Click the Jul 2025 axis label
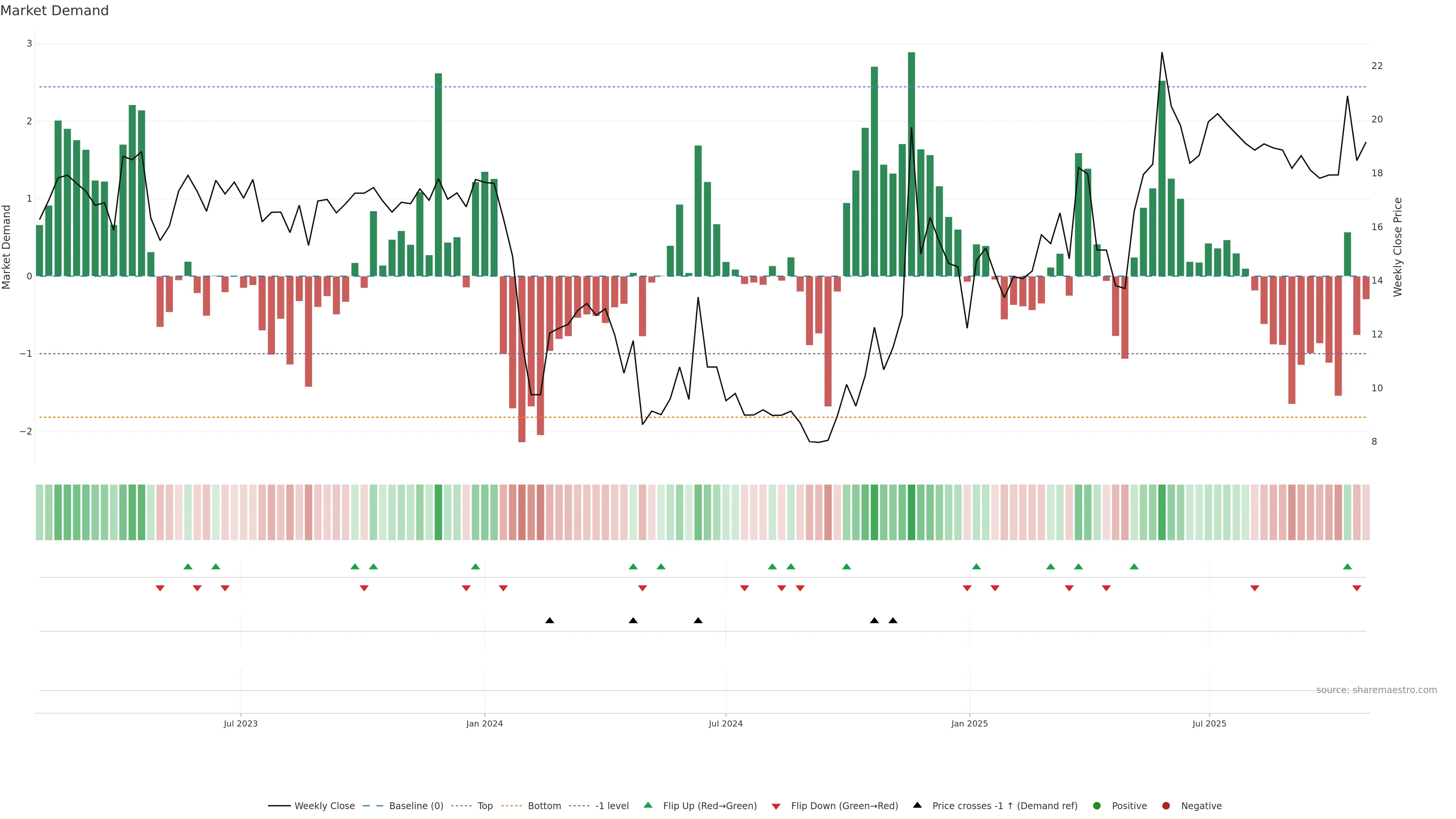The width and height of the screenshot is (1456, 819). pyautogui.click(x=1209, y=724)
